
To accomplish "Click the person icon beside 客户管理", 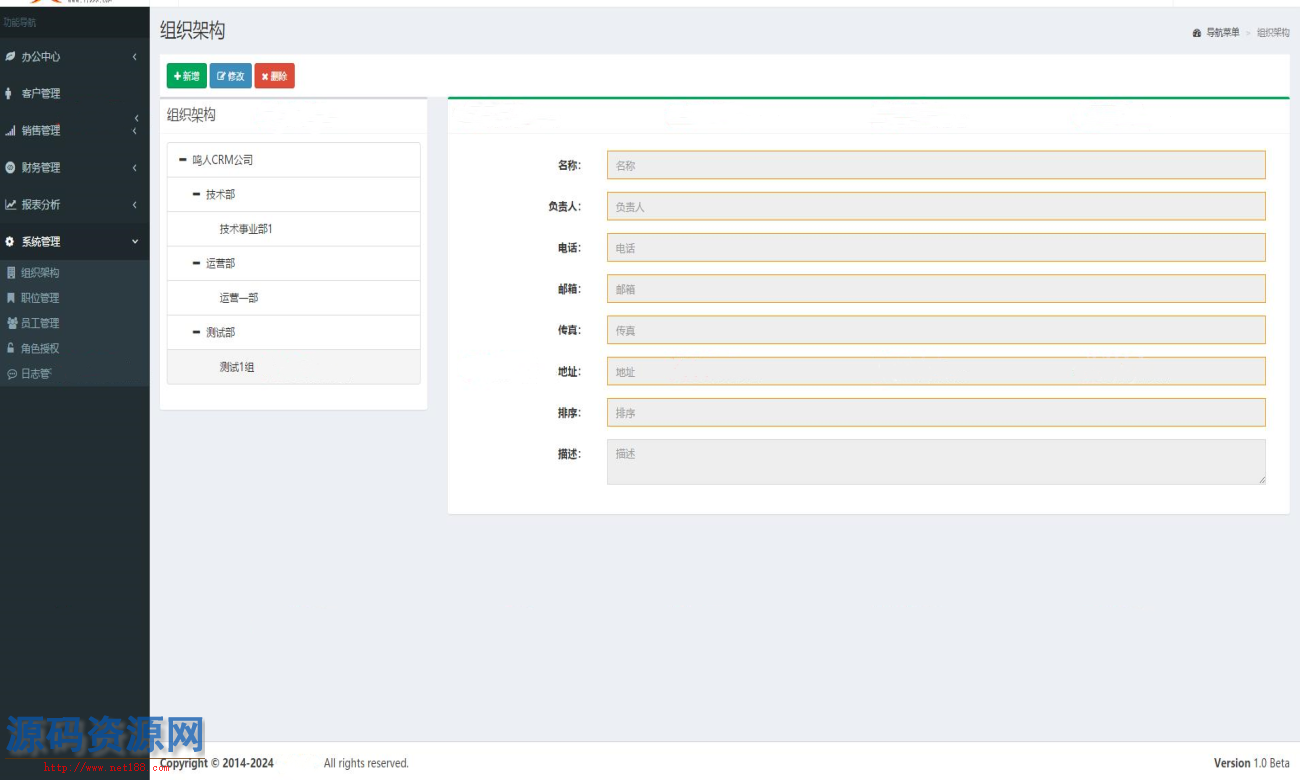I will click(9, 94).
